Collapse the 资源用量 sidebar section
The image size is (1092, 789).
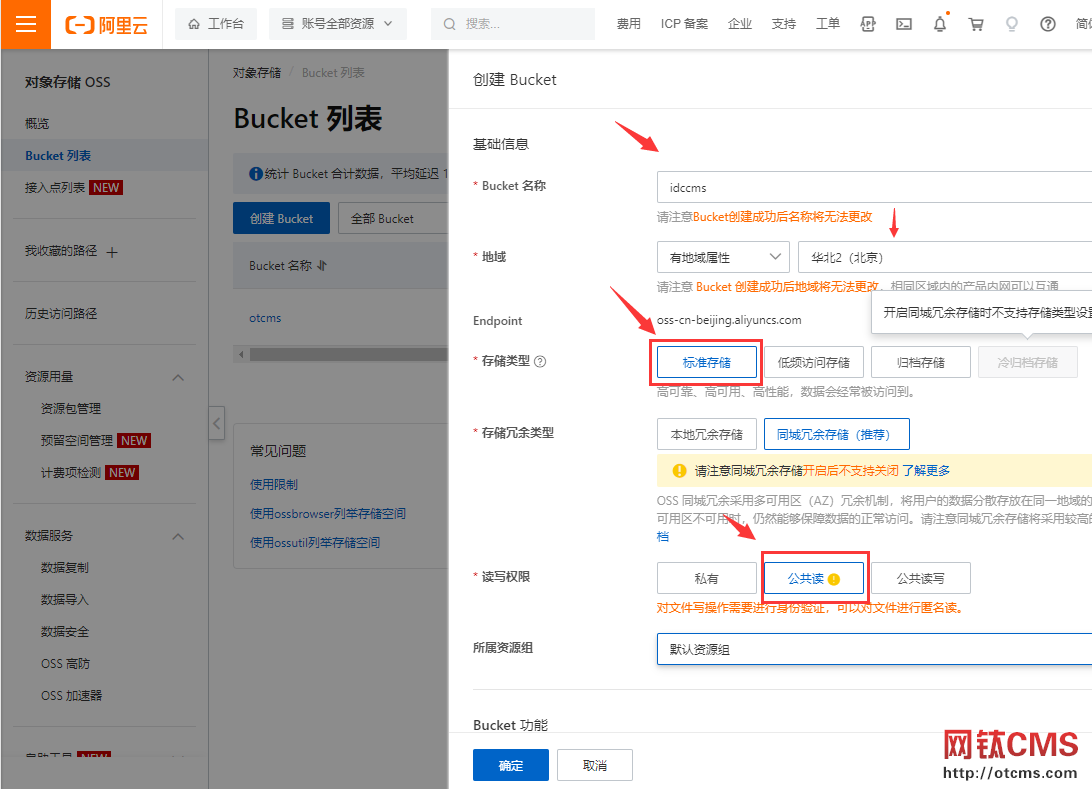tap(178, 377)
